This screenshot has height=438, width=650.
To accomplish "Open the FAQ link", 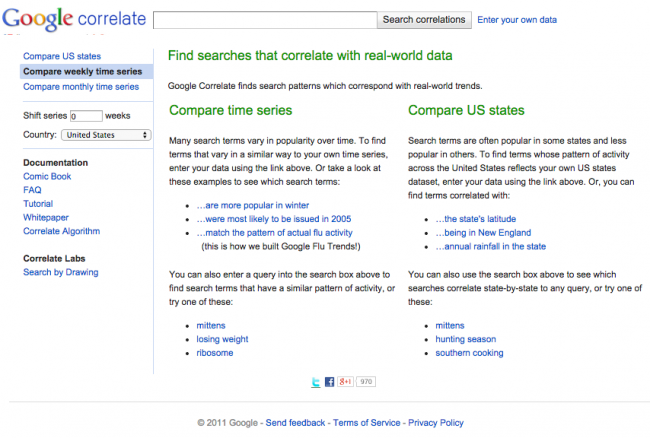I will coord(32,190).
